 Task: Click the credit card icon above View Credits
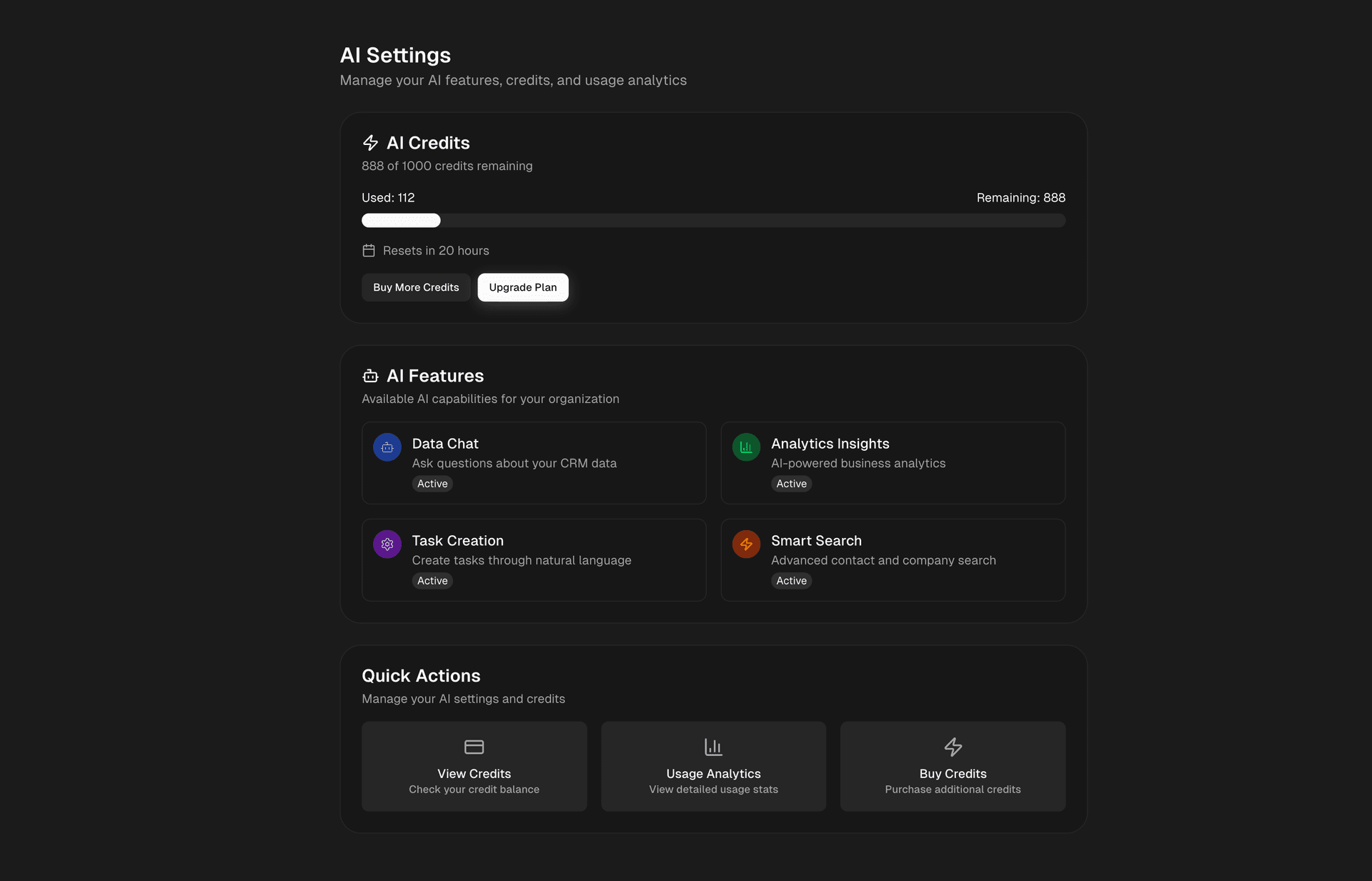point(474,746)
